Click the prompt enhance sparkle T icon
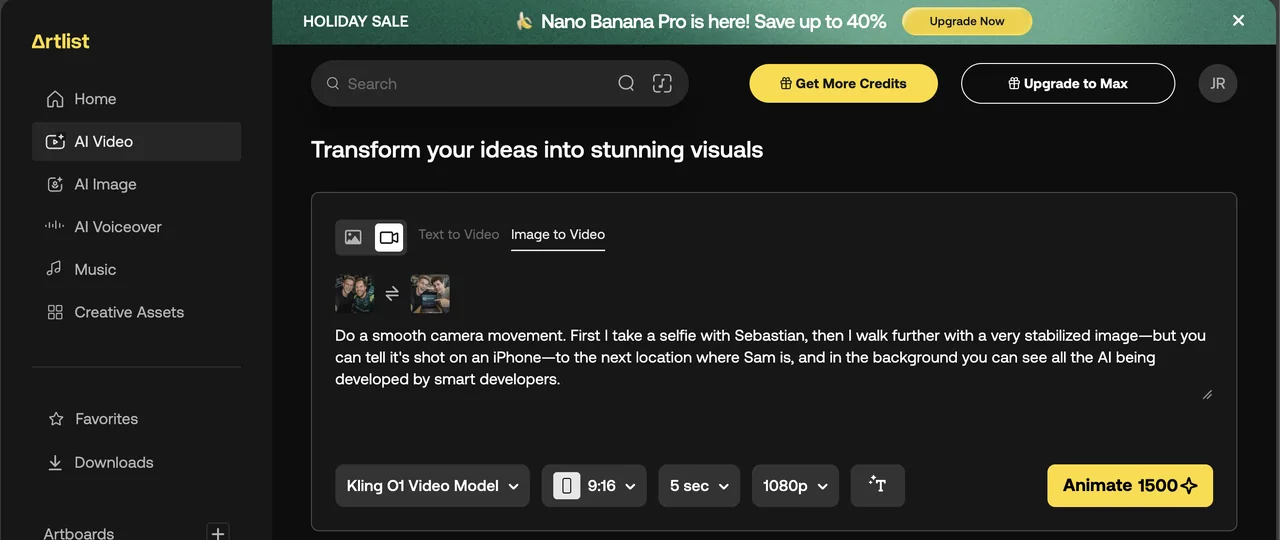Screen dimensions: 1280x540 [878, 485]
